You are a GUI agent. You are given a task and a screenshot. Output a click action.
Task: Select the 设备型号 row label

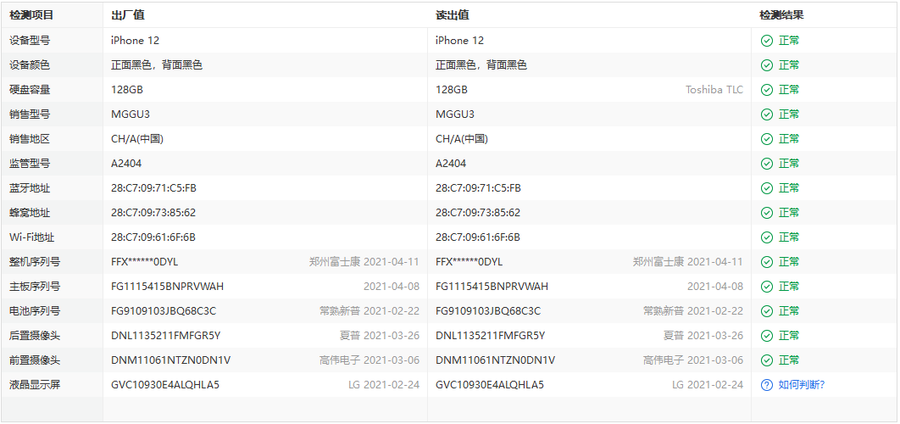coord(30,41)
